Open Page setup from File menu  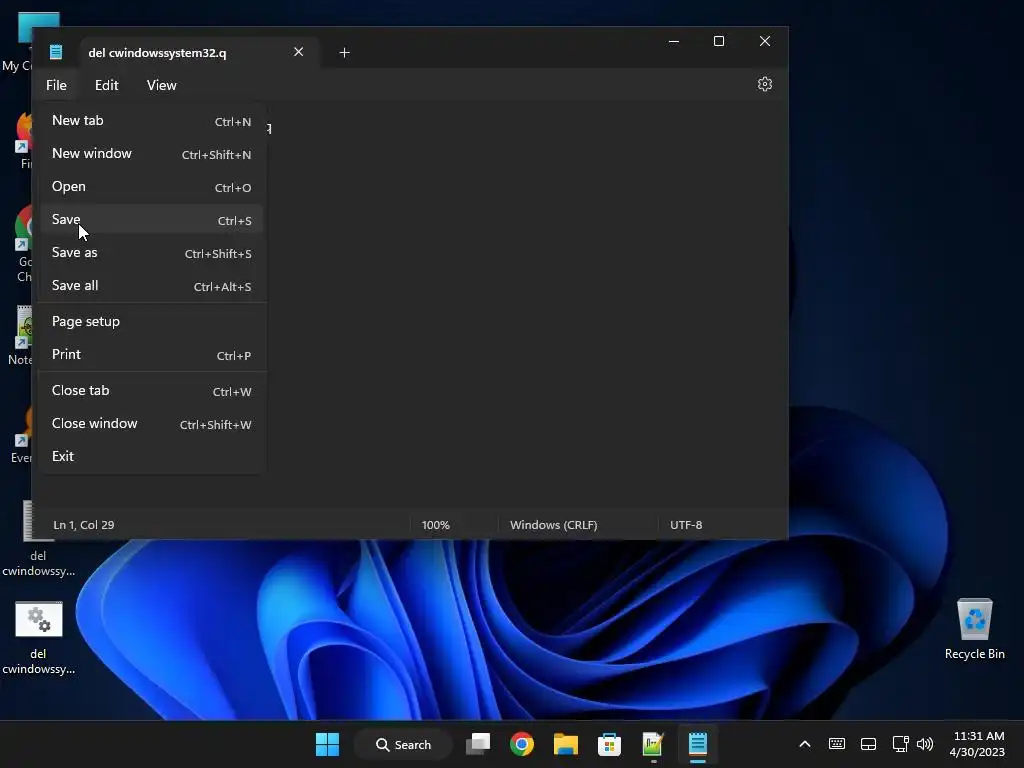(152, 321)
